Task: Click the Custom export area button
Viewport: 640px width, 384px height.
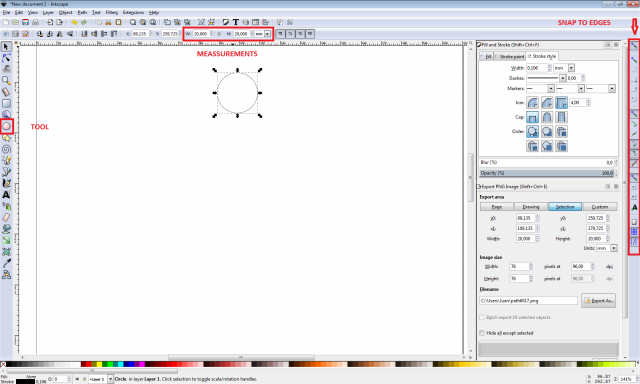Action: point(600,207)
